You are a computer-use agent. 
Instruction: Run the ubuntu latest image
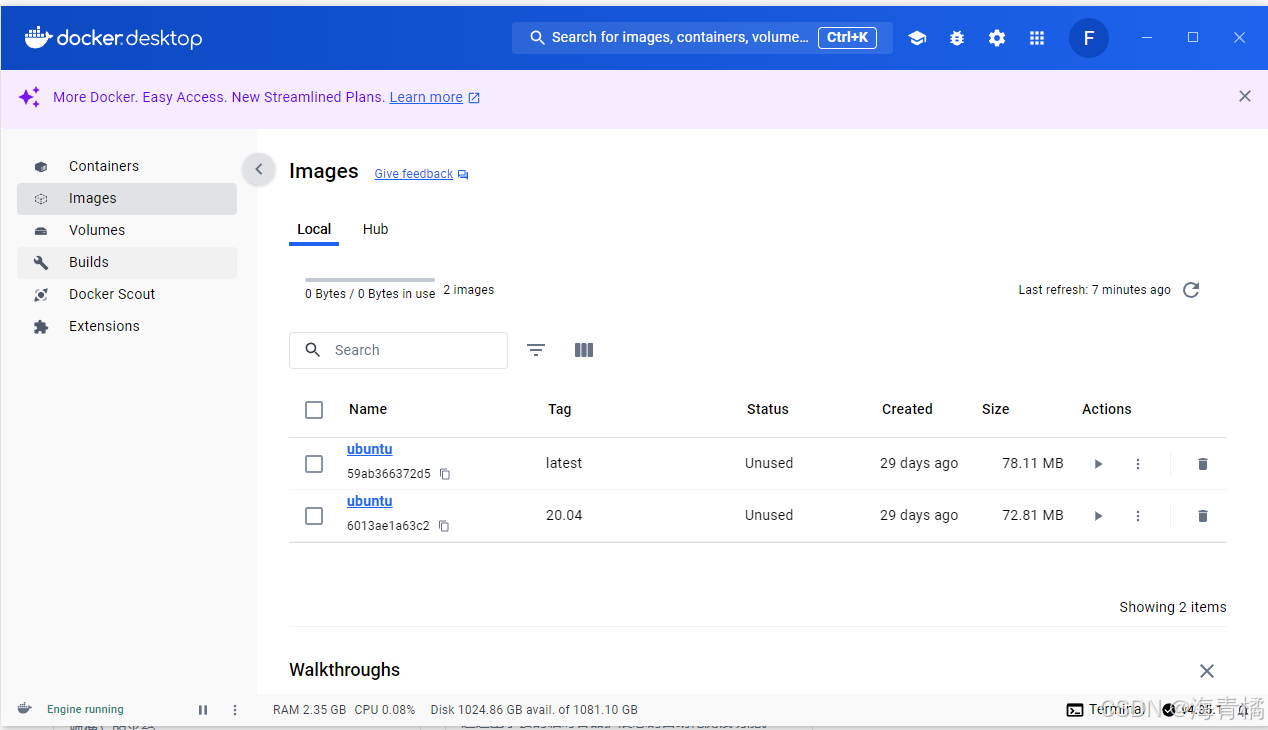[x=1098, y=464]
